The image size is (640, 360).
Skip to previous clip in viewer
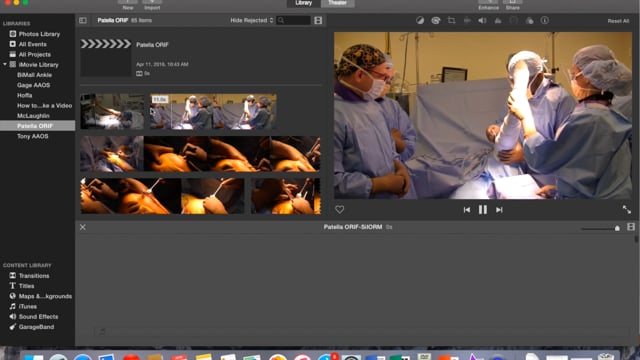tap(467, 210)
